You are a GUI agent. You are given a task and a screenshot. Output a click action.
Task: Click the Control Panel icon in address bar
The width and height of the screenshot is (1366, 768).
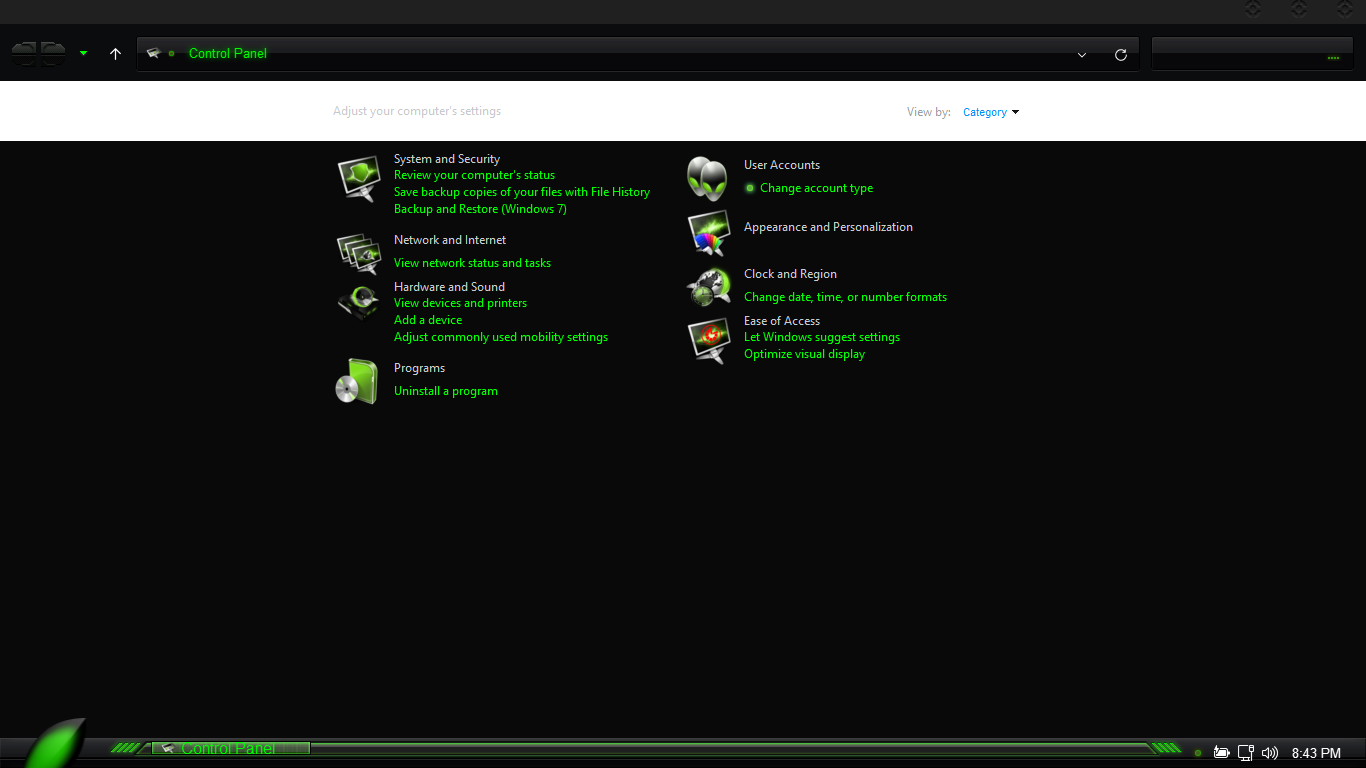154,53
